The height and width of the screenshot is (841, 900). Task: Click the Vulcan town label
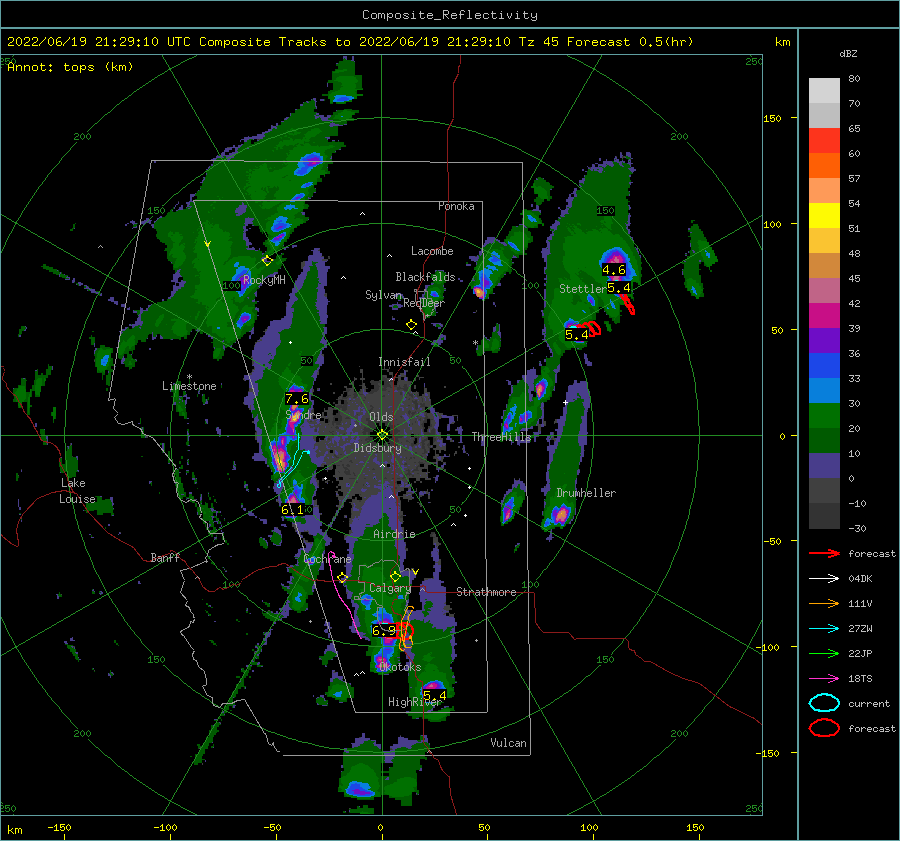[x=509, y=743]
